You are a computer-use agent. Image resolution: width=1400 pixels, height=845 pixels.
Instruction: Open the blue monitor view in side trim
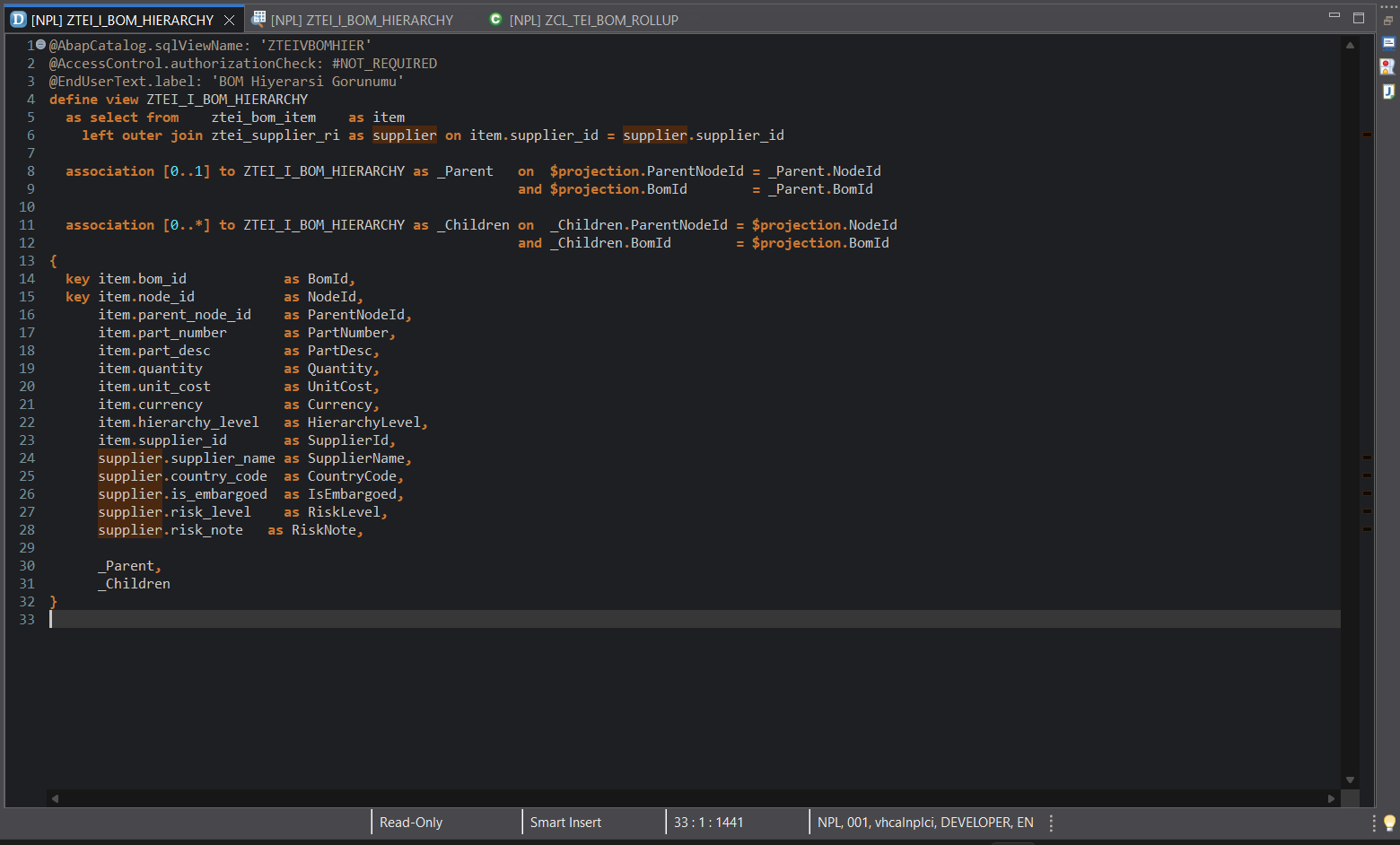(x=1388, y=42)
